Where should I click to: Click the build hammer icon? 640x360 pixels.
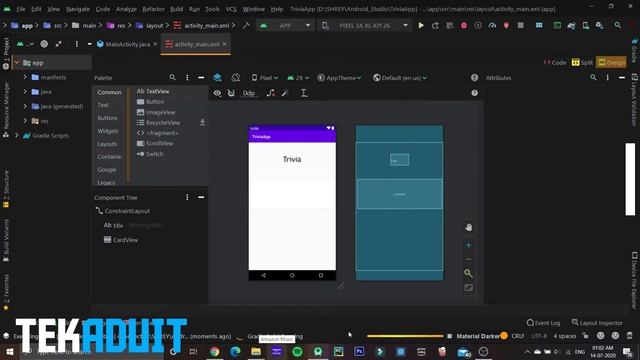click(x=246, y=25)
